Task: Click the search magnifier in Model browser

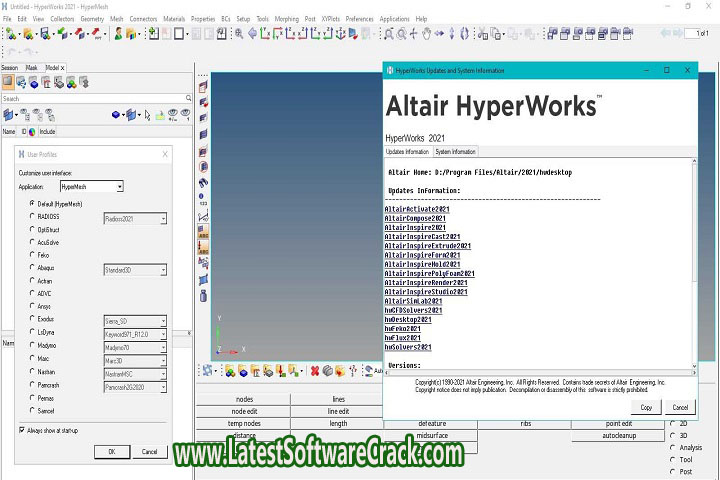Action: 188,98
